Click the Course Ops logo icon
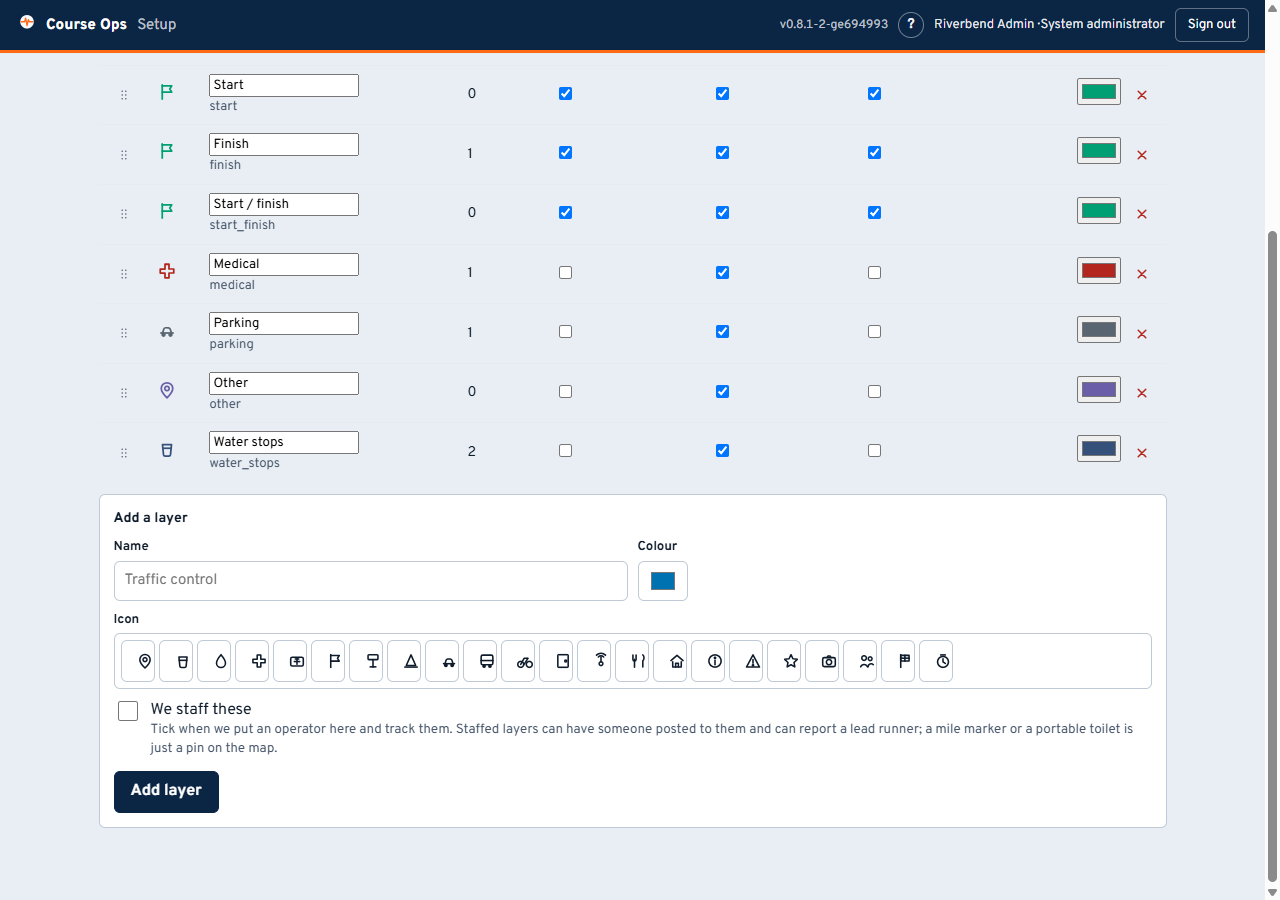The height and width of the screenshot is (900, 1280). click(27, 22)
